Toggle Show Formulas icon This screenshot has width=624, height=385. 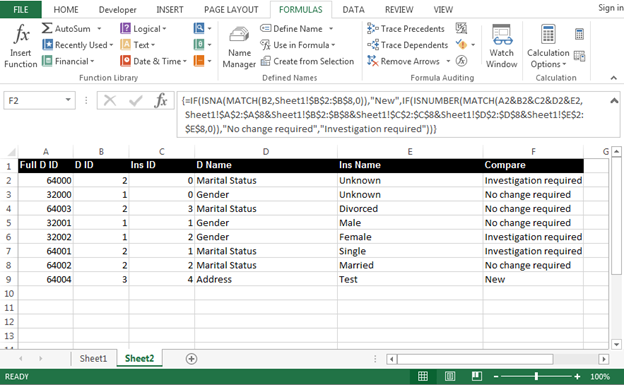point(461,28)
